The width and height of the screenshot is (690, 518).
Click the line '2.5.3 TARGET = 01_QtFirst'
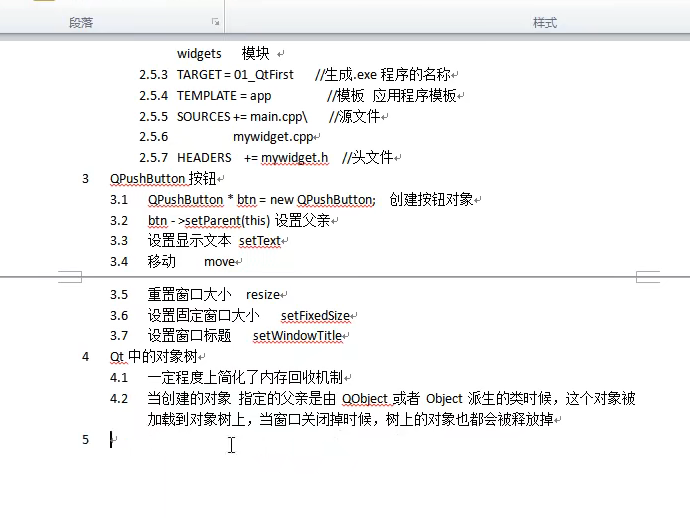coord(216,74)
